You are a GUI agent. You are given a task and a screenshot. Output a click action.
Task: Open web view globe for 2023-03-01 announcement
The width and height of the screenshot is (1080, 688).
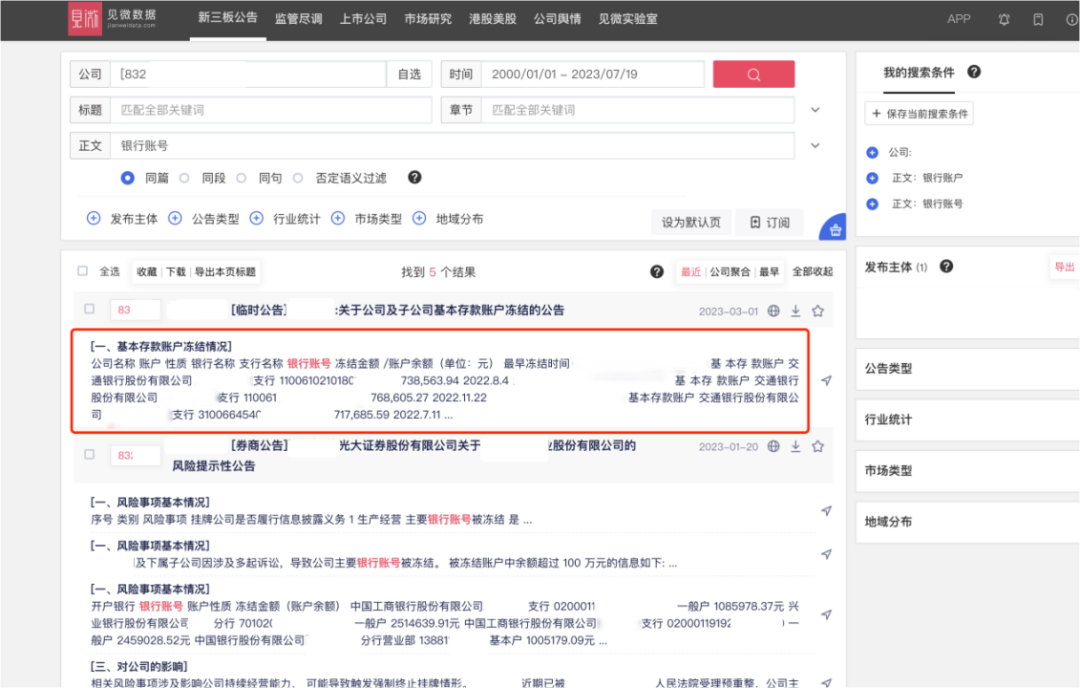pyautogui.click(x=773, y=311)
